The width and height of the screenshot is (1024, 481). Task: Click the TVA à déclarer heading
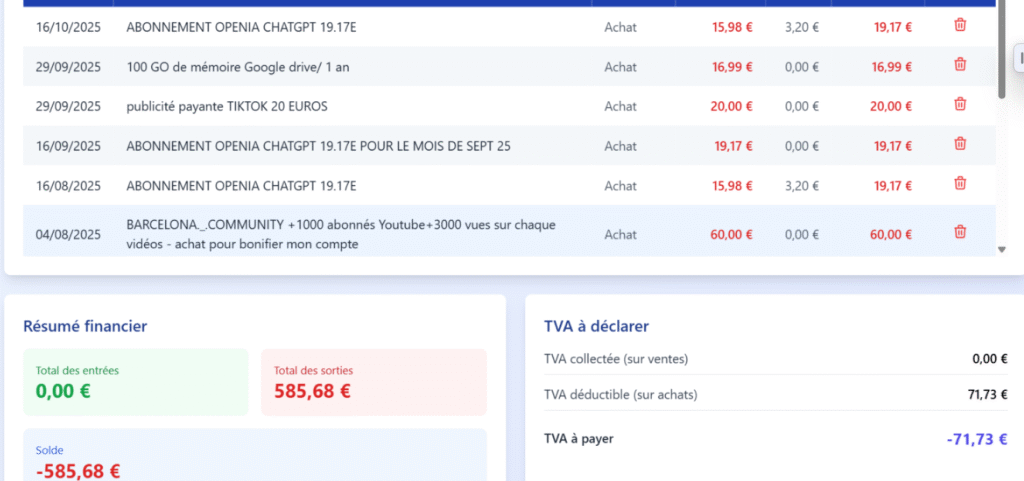tap(596, 326)
